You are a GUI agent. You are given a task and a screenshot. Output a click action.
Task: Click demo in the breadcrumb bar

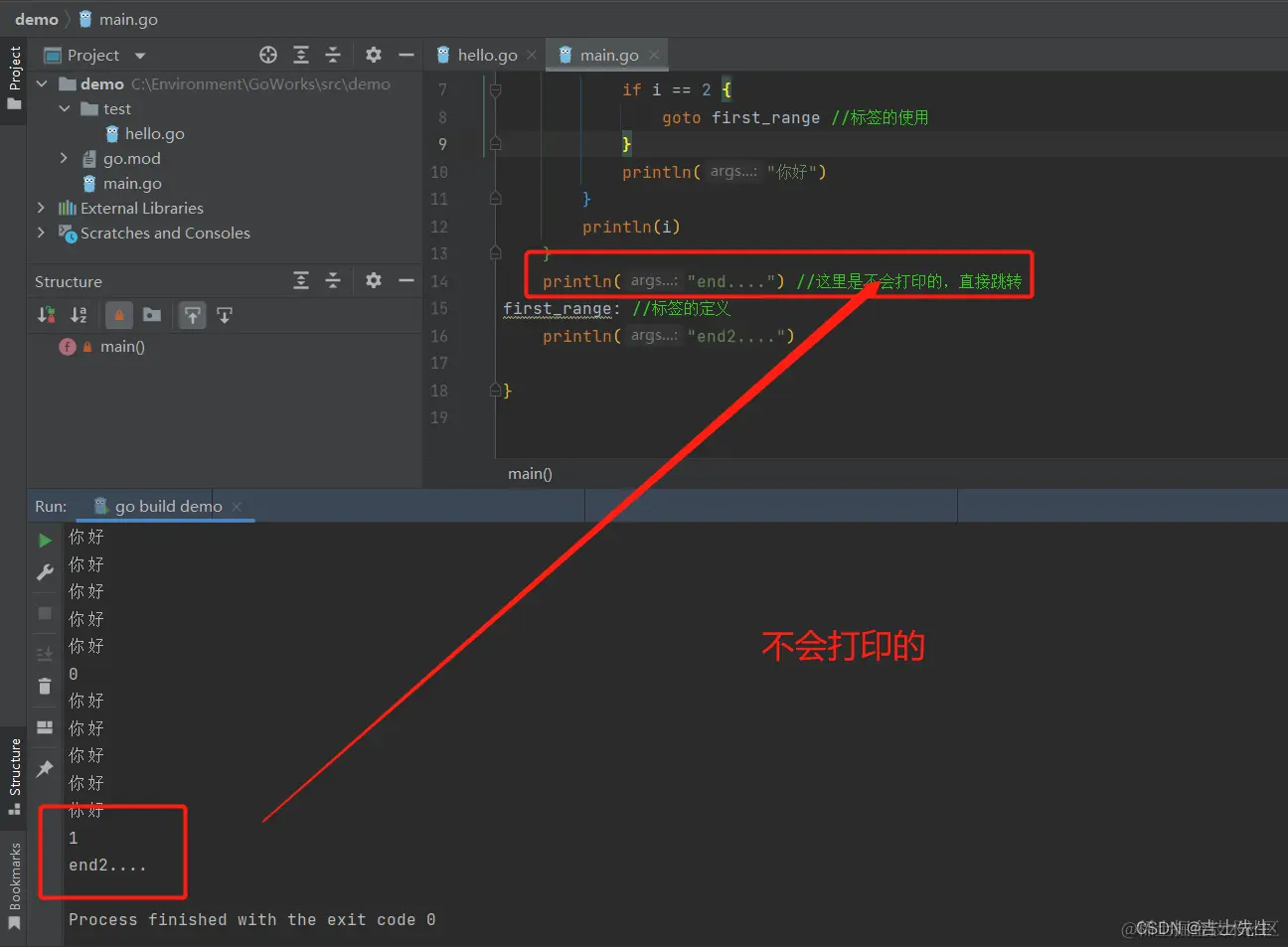(x=37, y=19)
